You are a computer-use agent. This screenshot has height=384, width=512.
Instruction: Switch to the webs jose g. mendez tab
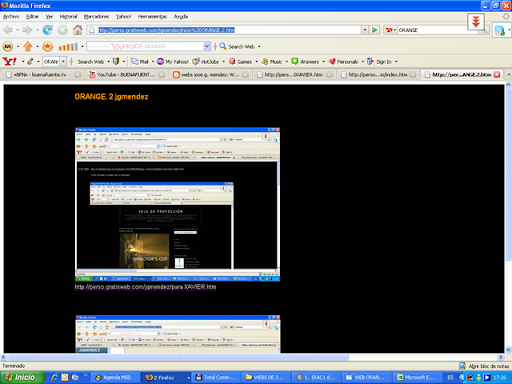coord(211,75)
